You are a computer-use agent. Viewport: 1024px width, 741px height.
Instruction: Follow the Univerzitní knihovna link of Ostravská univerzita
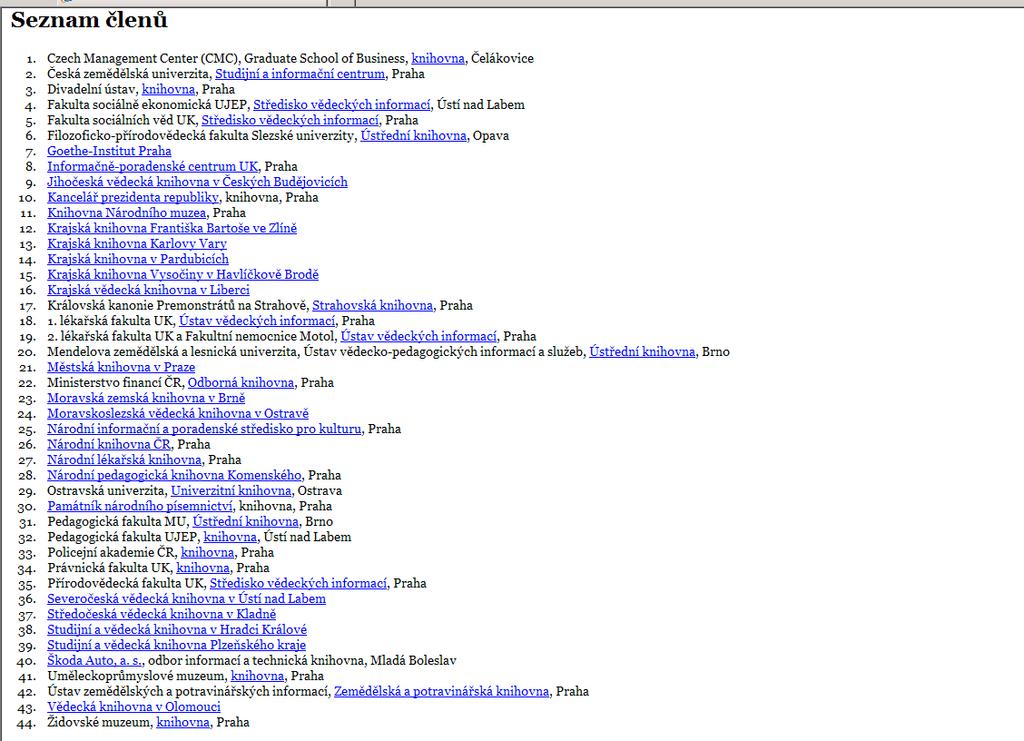(x=231, y=491)
